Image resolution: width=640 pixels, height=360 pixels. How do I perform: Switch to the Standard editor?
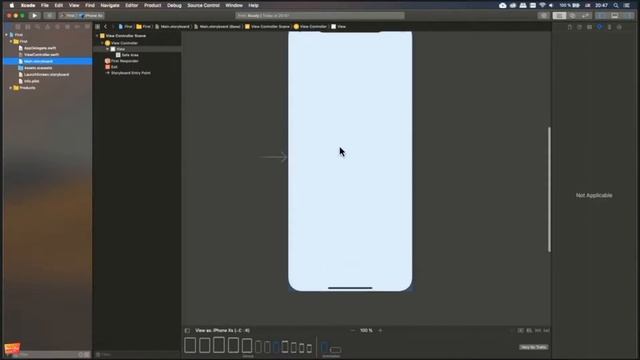pos(559,16)
